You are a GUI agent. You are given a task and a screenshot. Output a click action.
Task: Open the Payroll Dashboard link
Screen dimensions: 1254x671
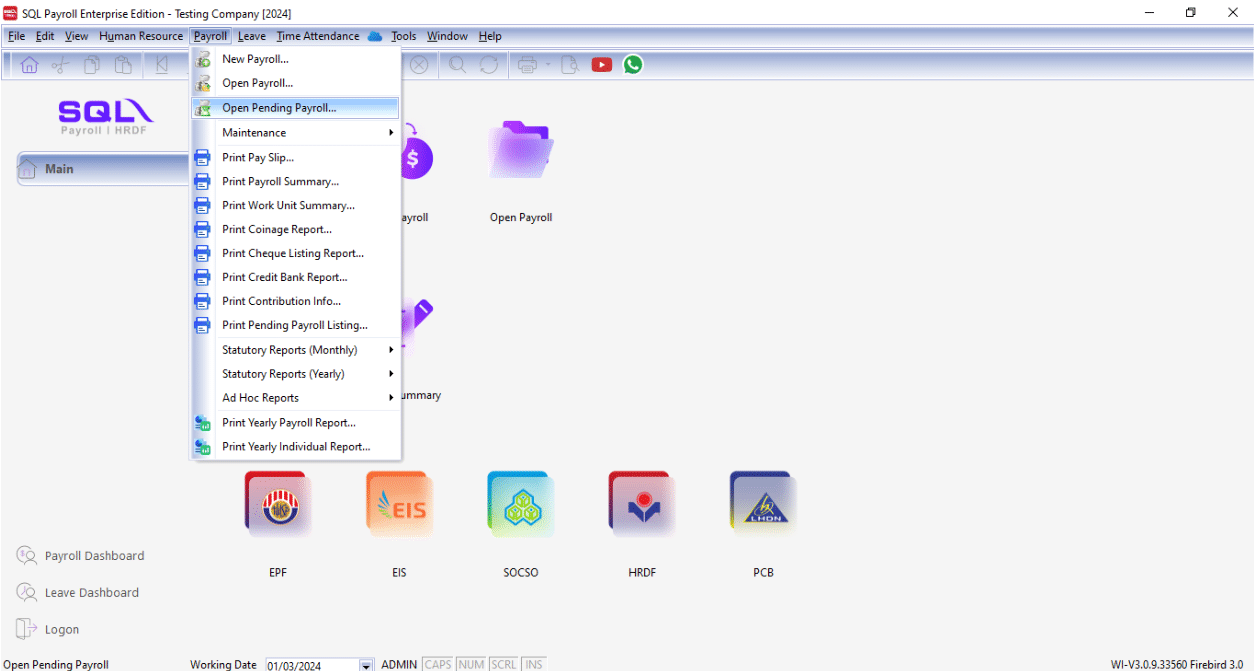(94, 556)
